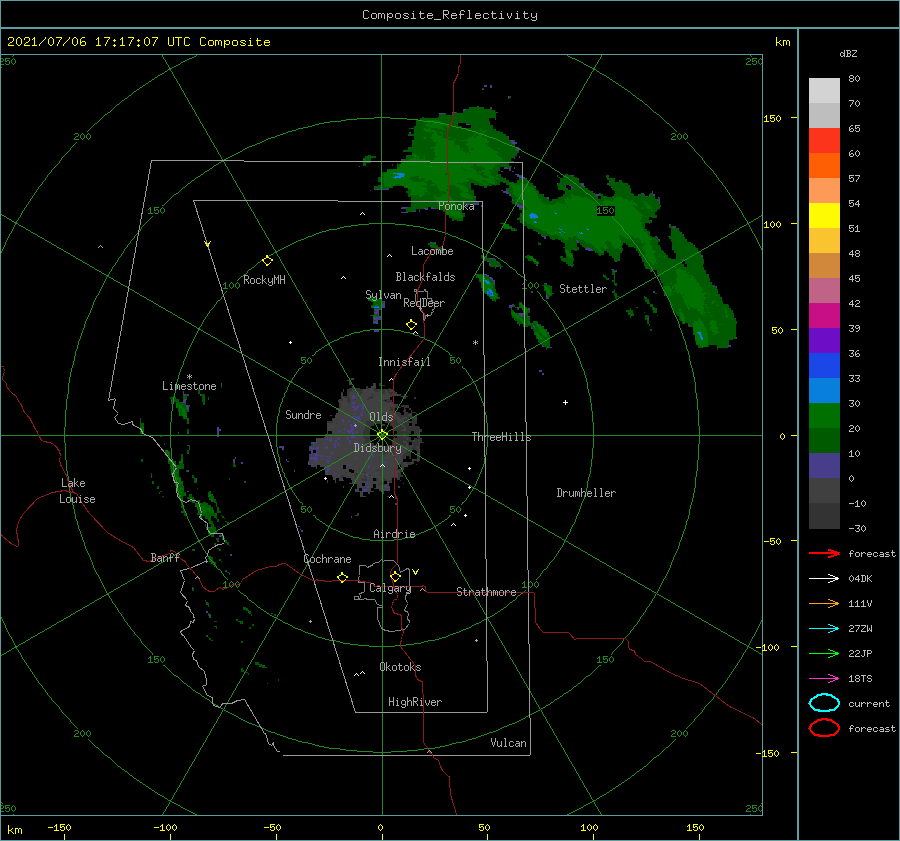900x841 pixels.
Task: Select the orange 111V arrow icon
Action: click(x=824, y=603)
